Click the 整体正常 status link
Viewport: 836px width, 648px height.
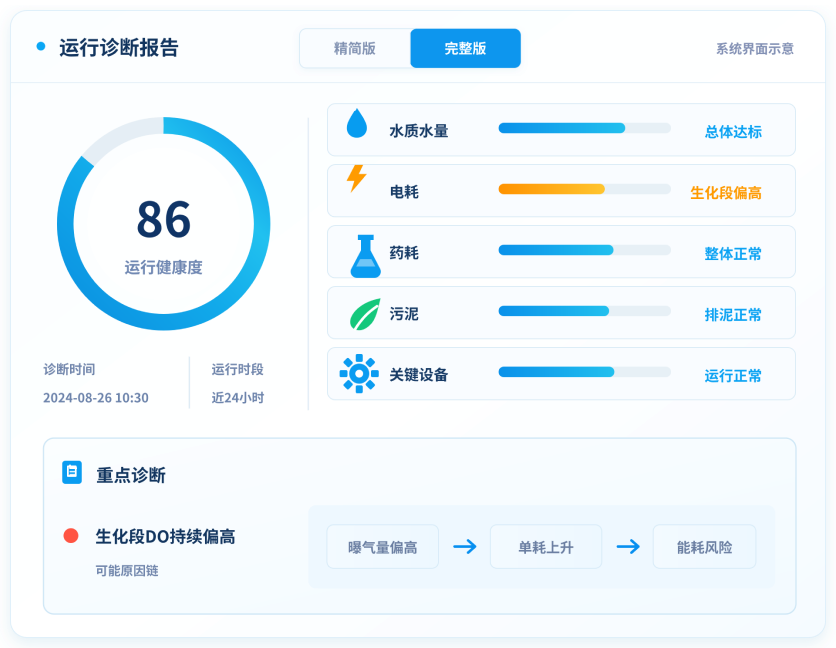click(x=733, y=254)
